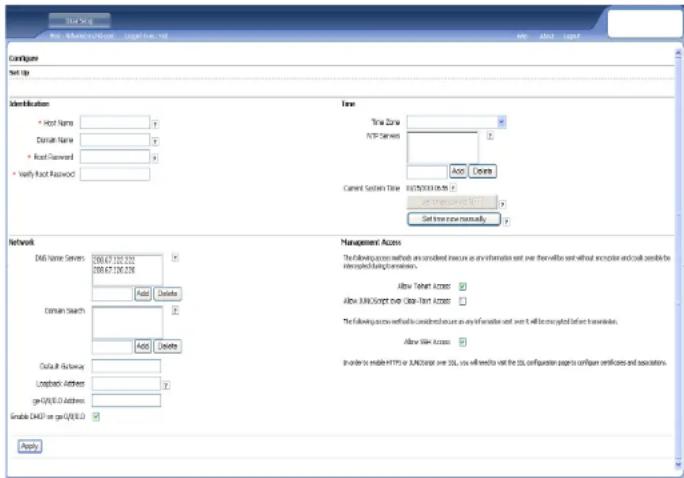Focus the Default Gateway input field

[127, 366]
